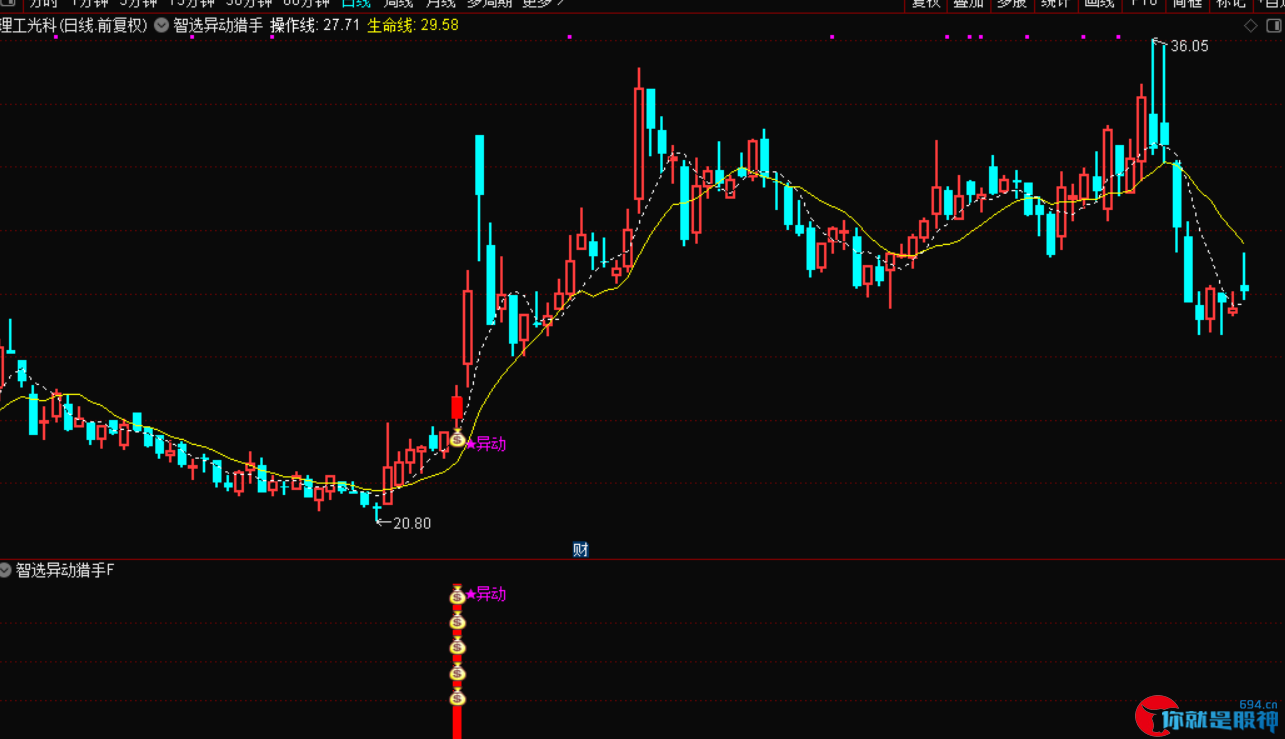Click the 标记 mark button
Screen dimensions: 1285x739
point(1230,4)
